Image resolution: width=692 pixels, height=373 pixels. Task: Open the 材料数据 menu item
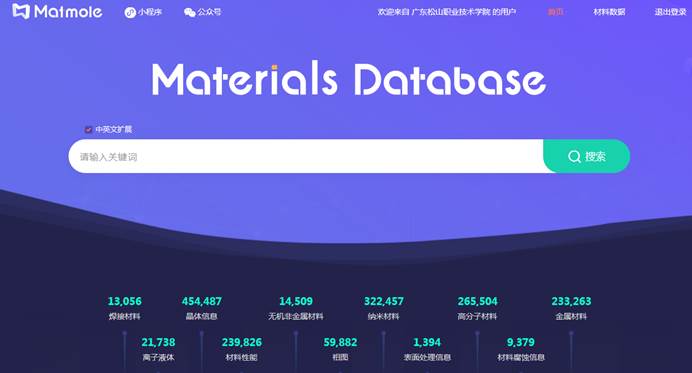pos(609,12)
